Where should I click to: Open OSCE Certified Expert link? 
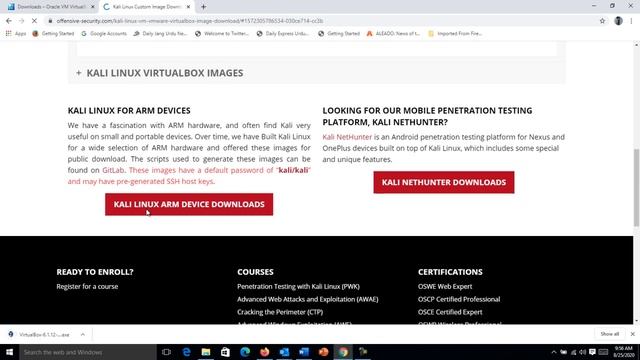pos(450,312)
